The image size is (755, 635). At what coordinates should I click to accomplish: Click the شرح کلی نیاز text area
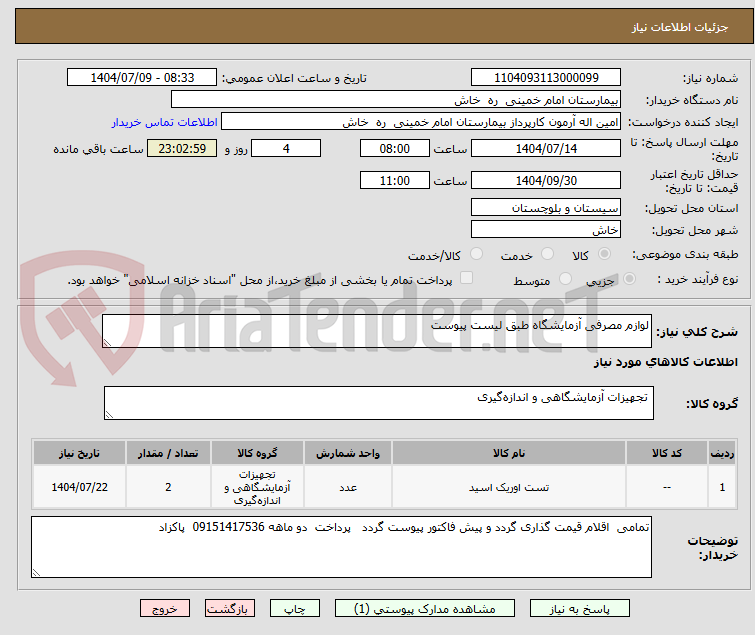(x=377, y=331)
